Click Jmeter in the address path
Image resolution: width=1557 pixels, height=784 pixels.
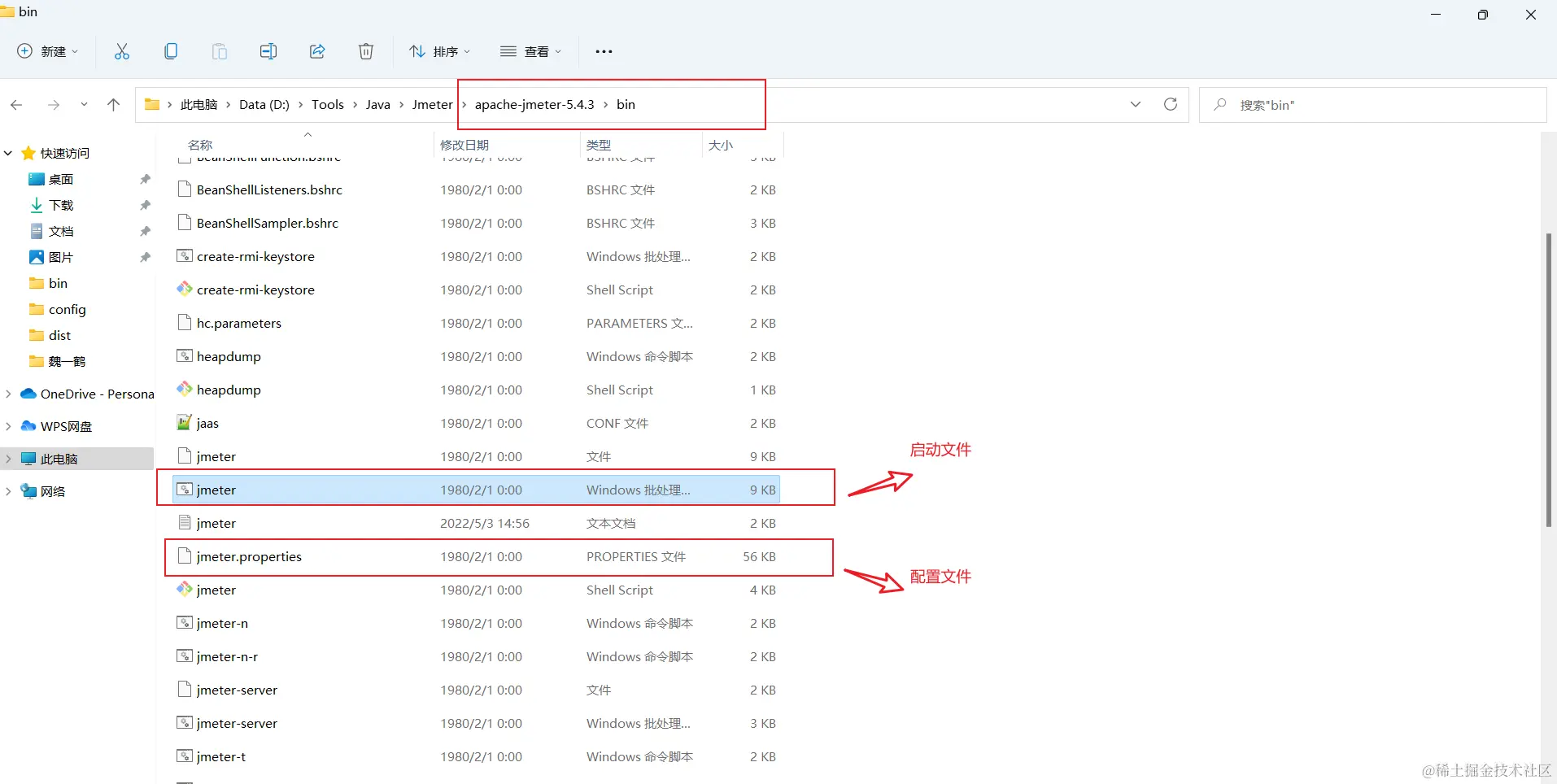(433, 105)
